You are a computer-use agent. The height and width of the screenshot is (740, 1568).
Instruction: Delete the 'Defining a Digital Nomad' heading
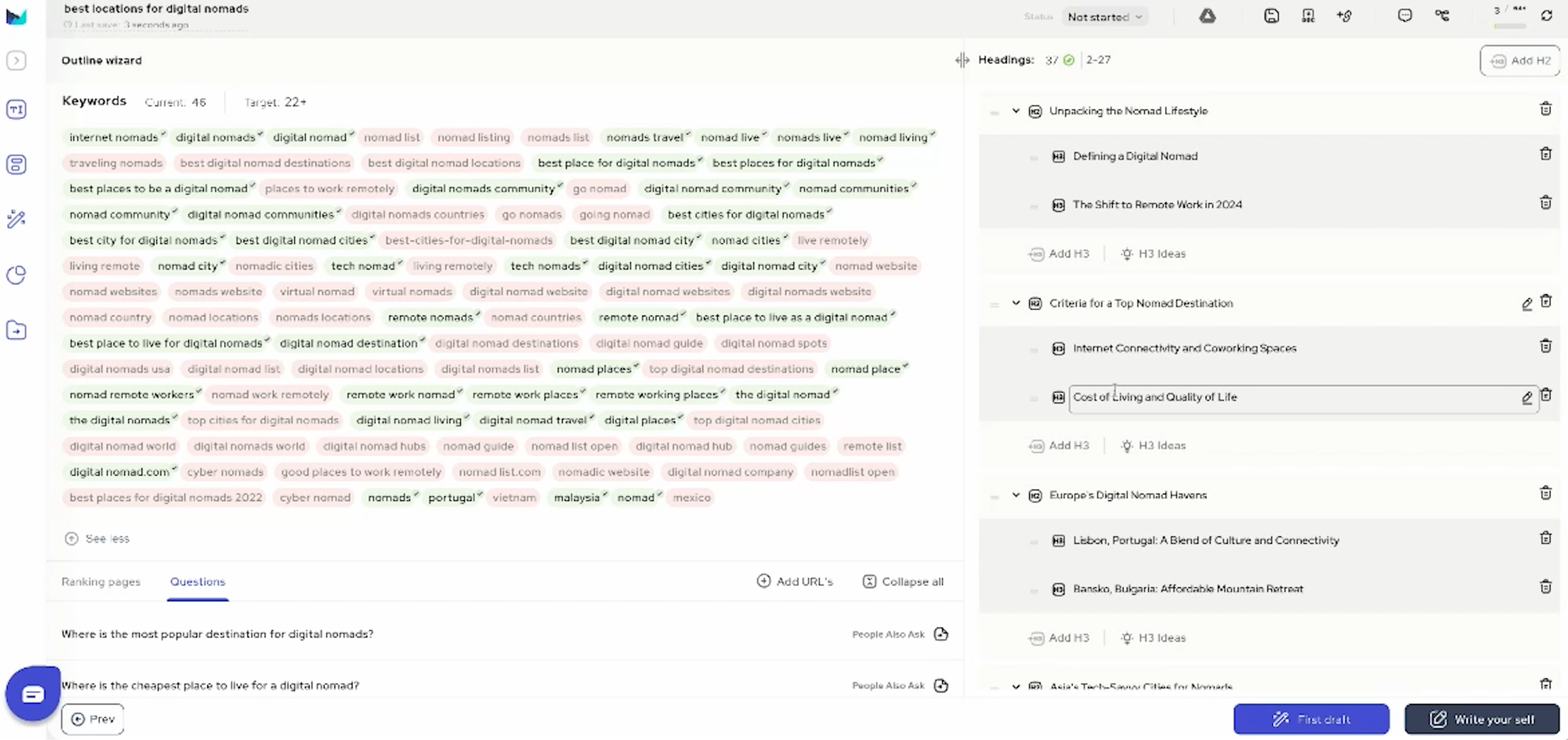click(x=1546, y=154)
